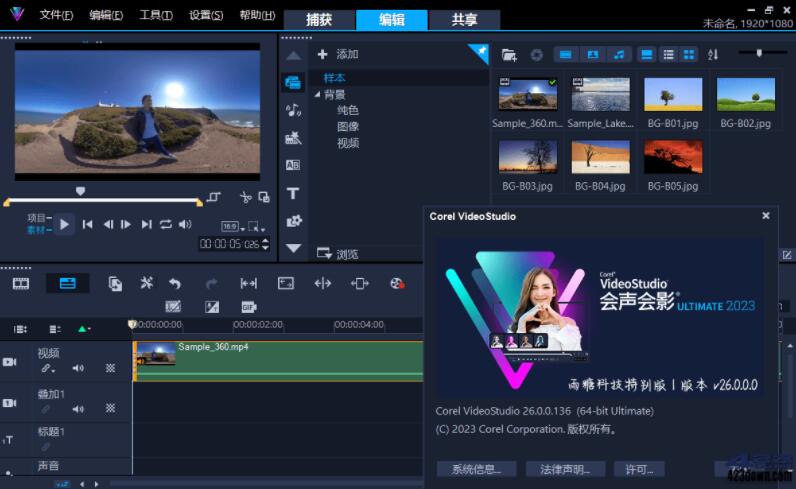Switch to storyboard view filmstrip icon
796x489 pixels.
pyautogui.click(x=21, y=284)
